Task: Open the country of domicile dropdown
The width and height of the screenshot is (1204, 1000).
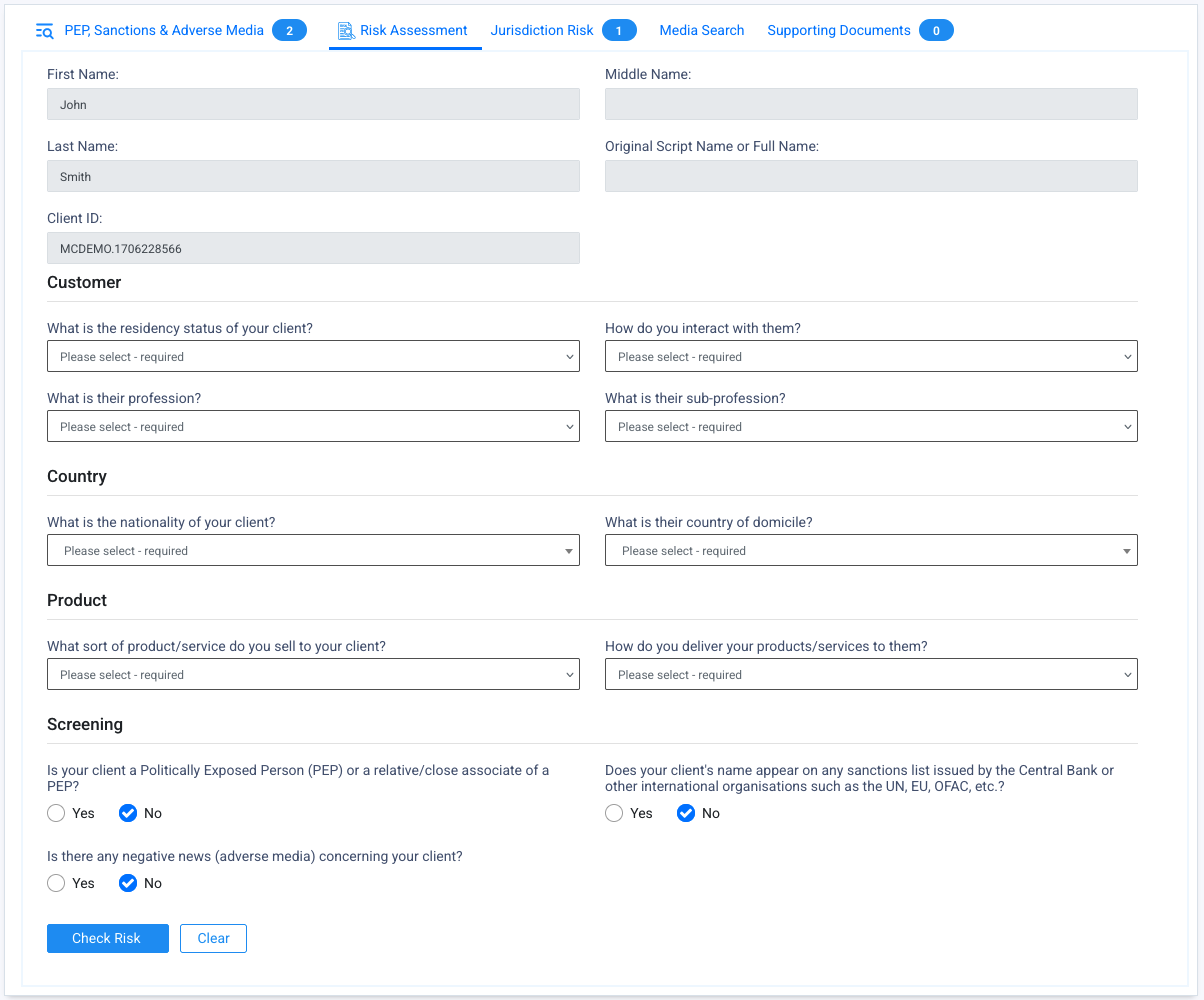Action: tap(871, 550)
